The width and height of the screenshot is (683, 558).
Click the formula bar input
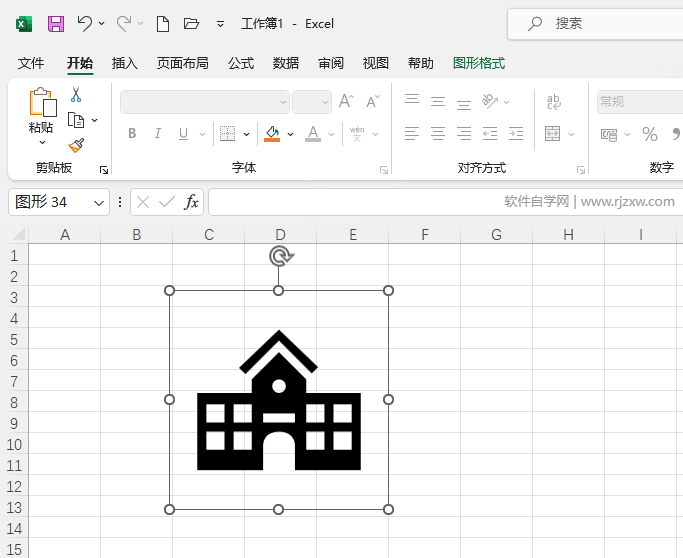pyautogui.click(x=446, y=202)
